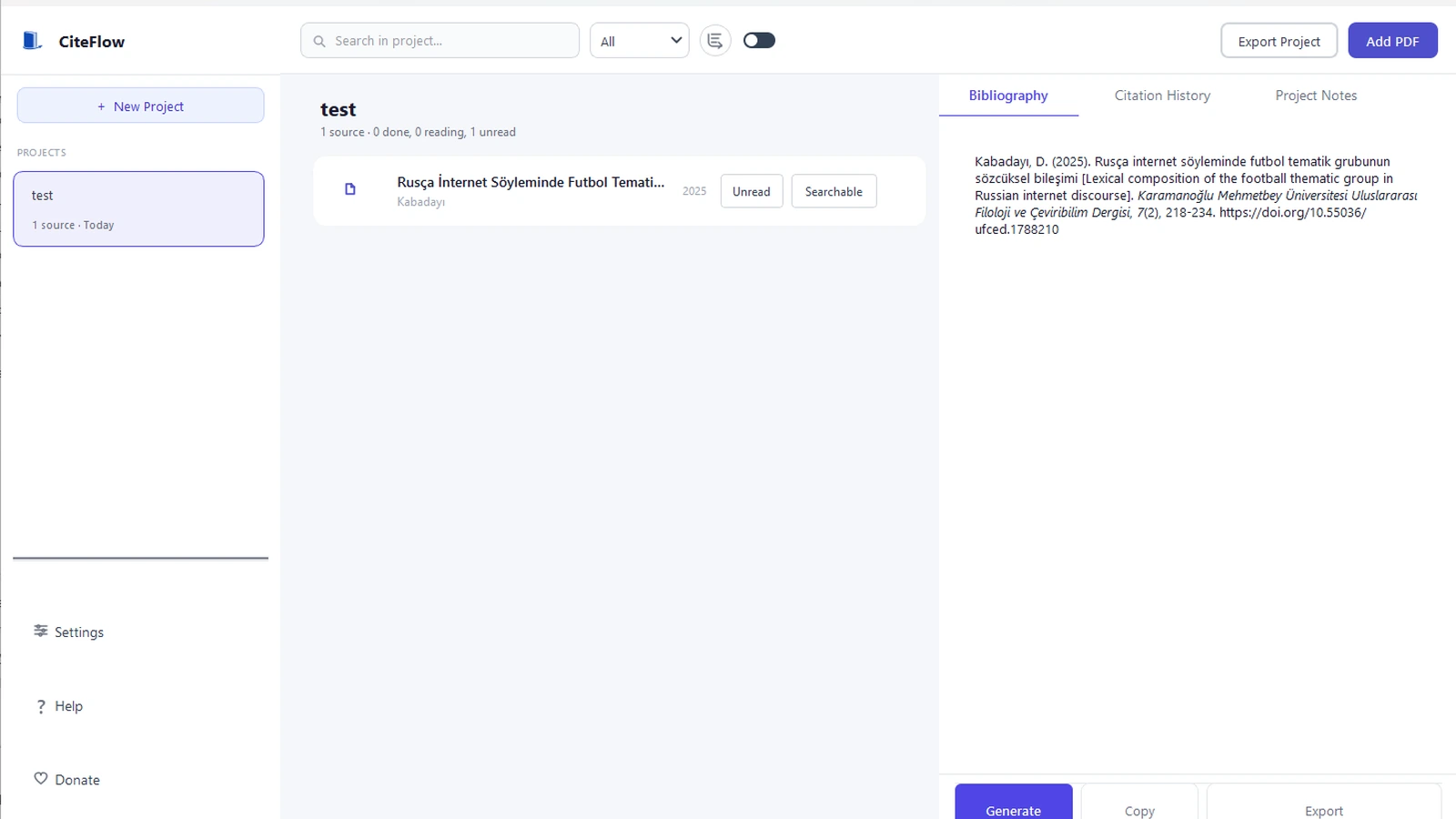Click the PDF document icon of the source

point(350,189)
